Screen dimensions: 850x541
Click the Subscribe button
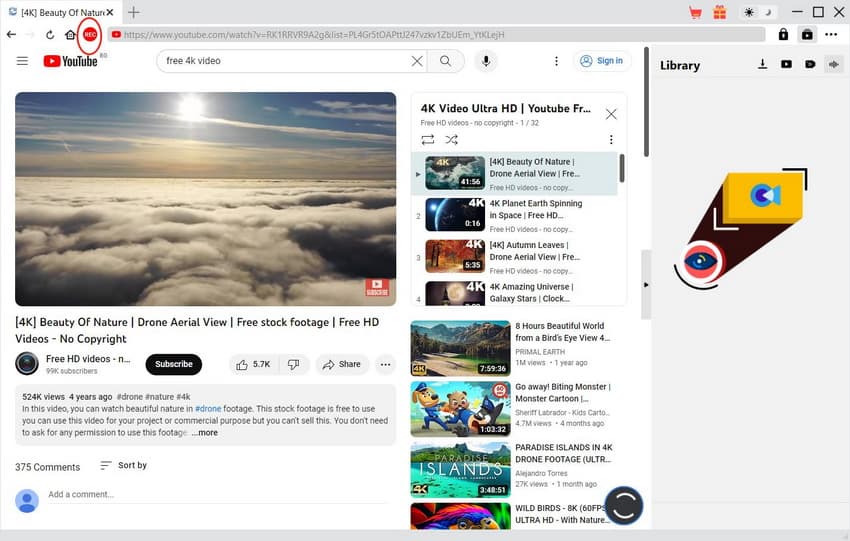pos(173,364)
